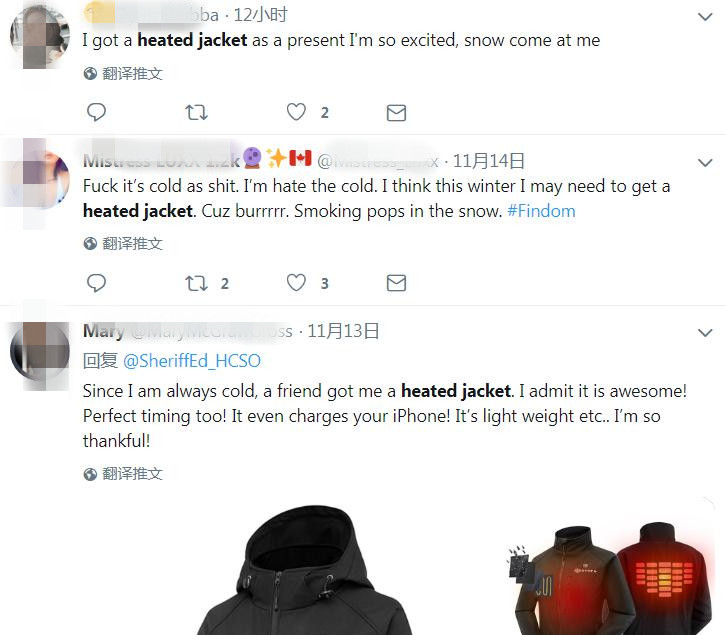This screenshot has width=726, height=635.
Task: Share the November 14 tweet by message
Action: pos(396,283)
